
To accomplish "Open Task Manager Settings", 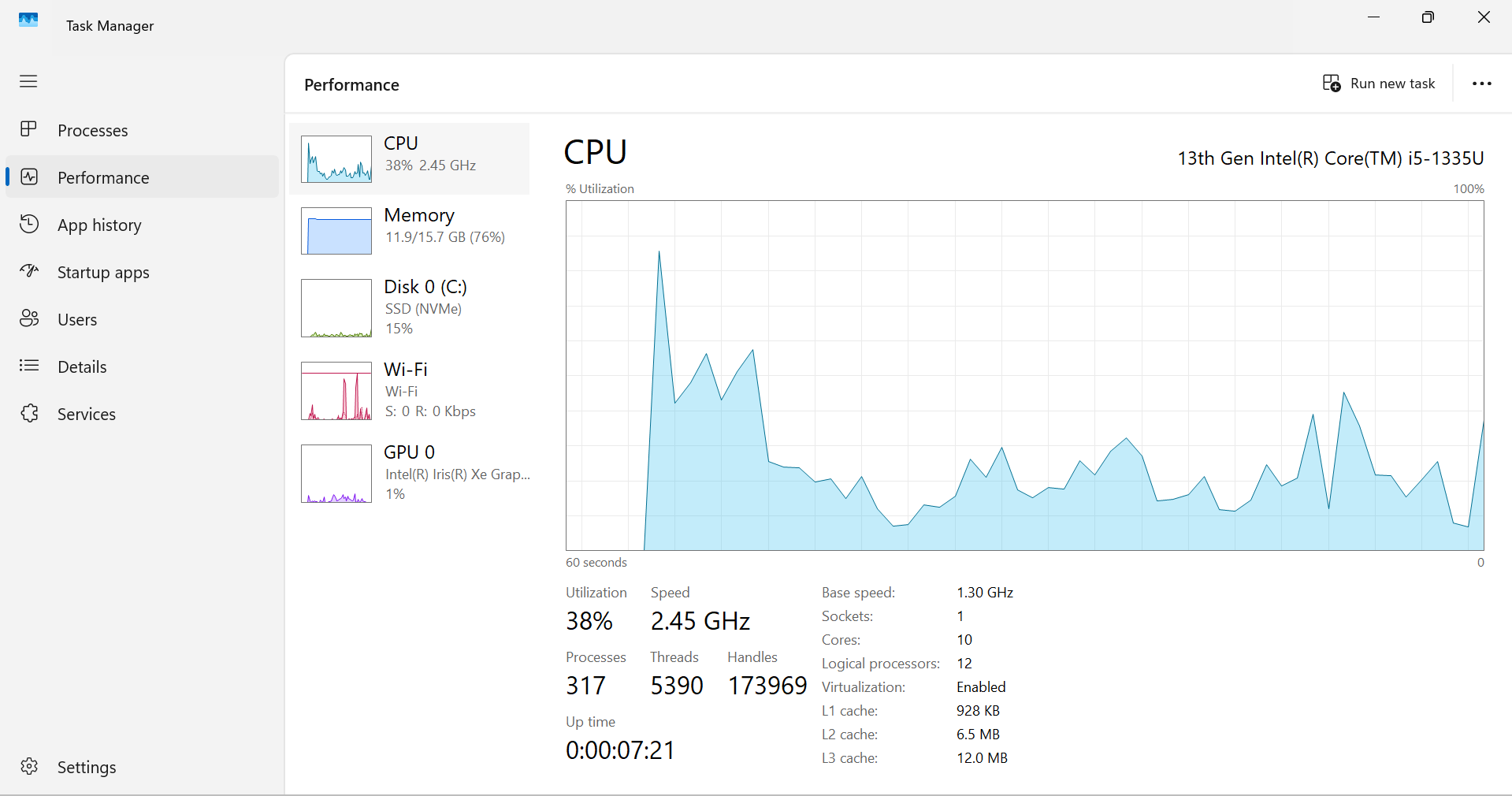I will (143, 767).
